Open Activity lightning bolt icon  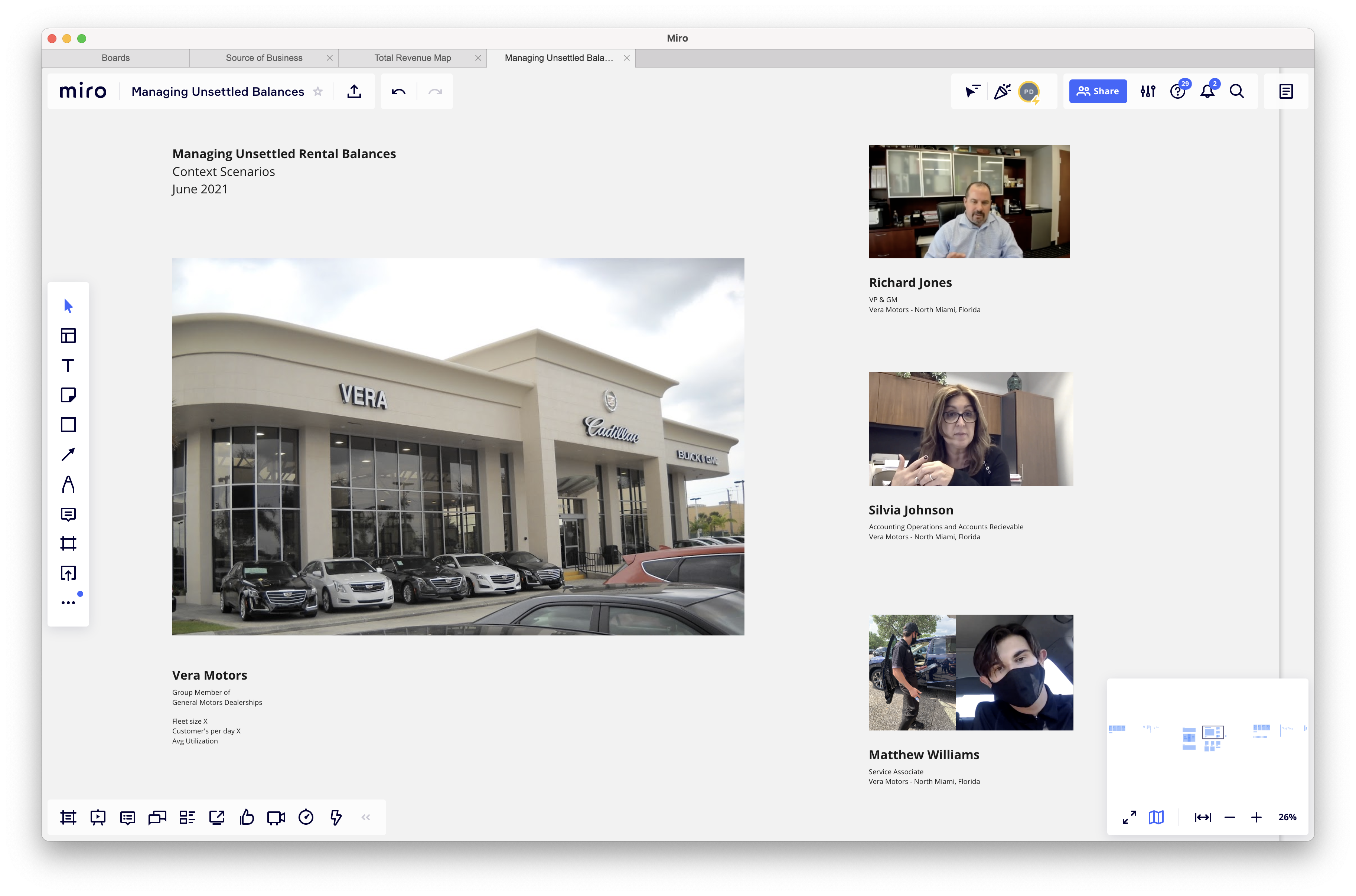coord(336,817)
